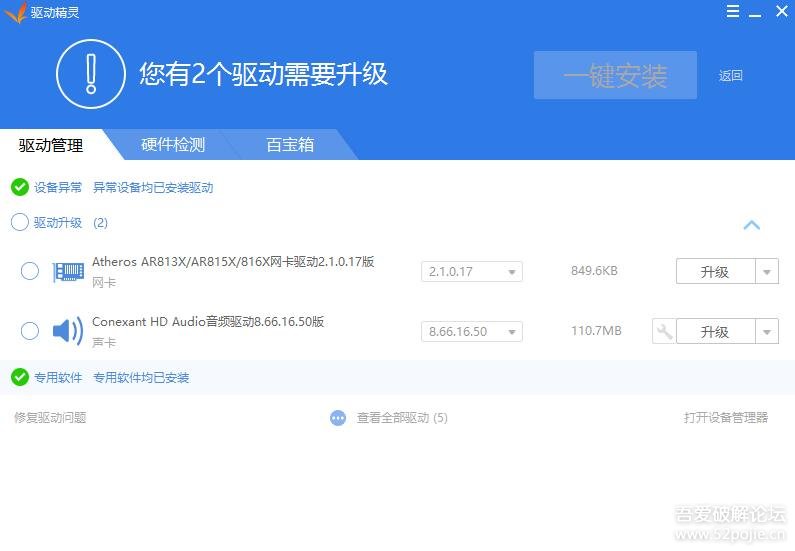Switch to 驱动管理 tab
795x551 pixels.
51,145
